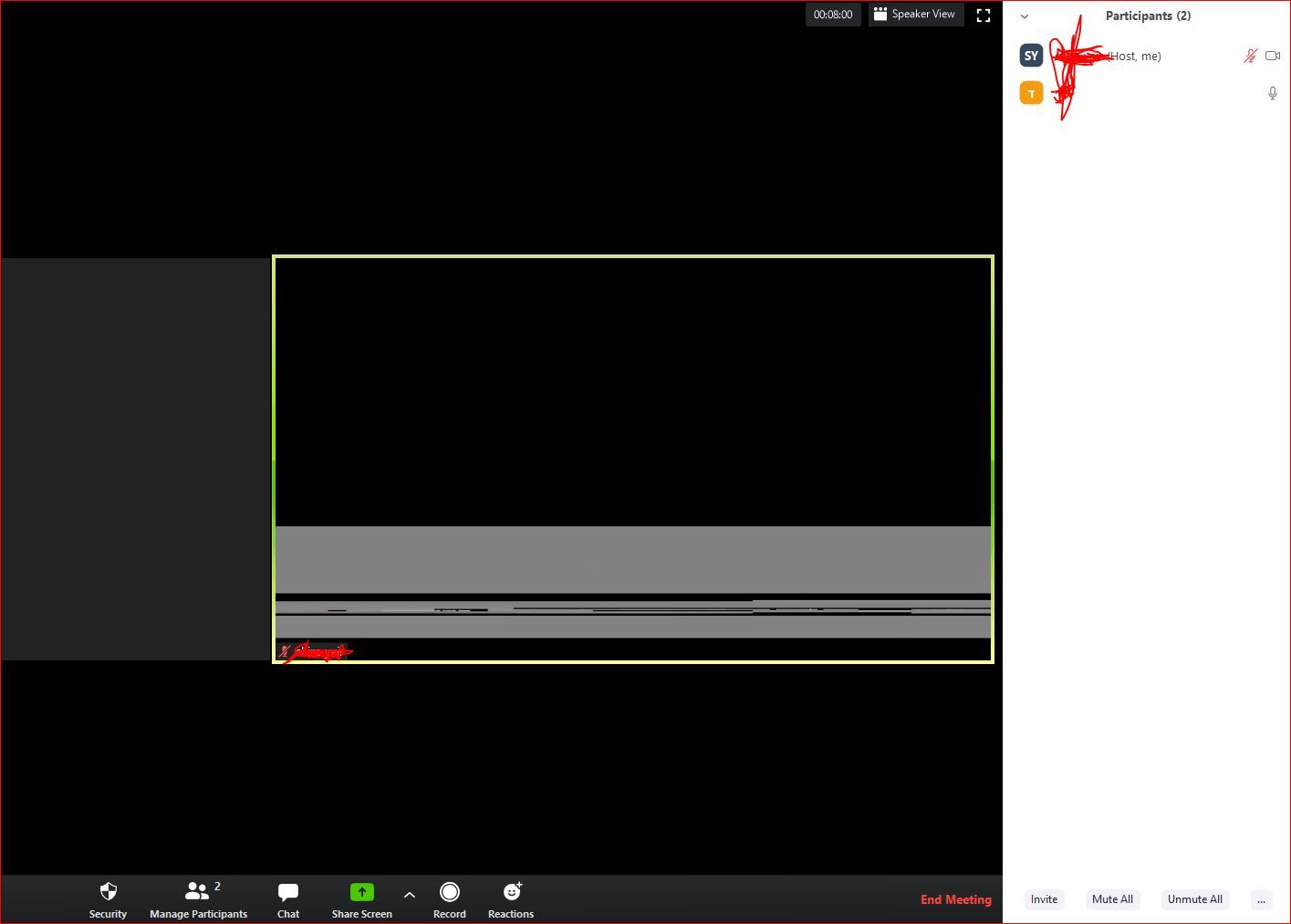Switch layout using Speaker View button

915,15
